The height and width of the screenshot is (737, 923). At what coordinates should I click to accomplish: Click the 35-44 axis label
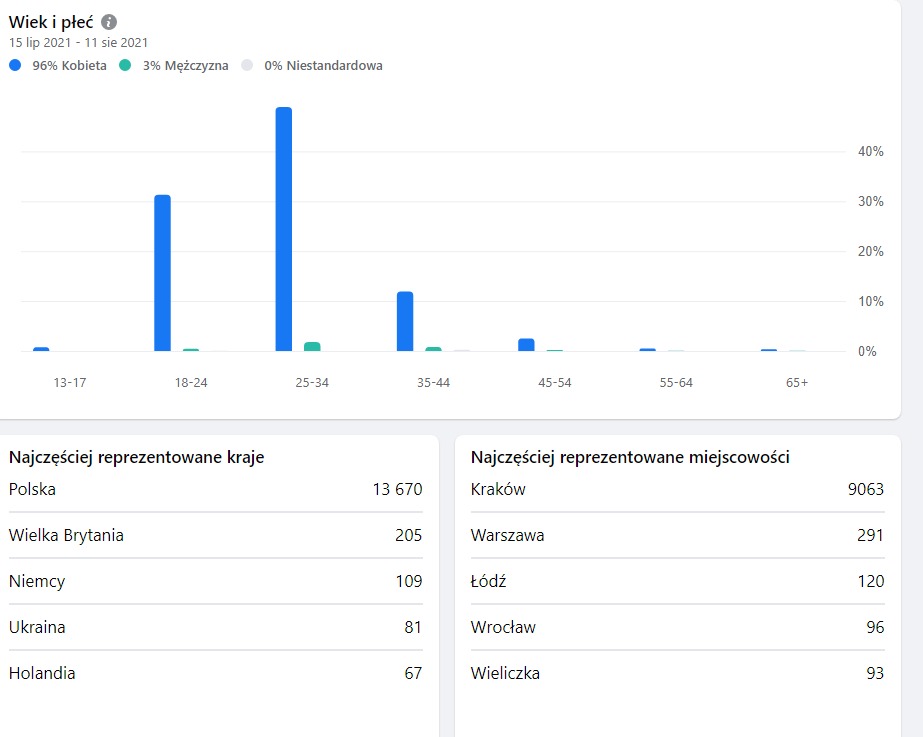[433, 383]
